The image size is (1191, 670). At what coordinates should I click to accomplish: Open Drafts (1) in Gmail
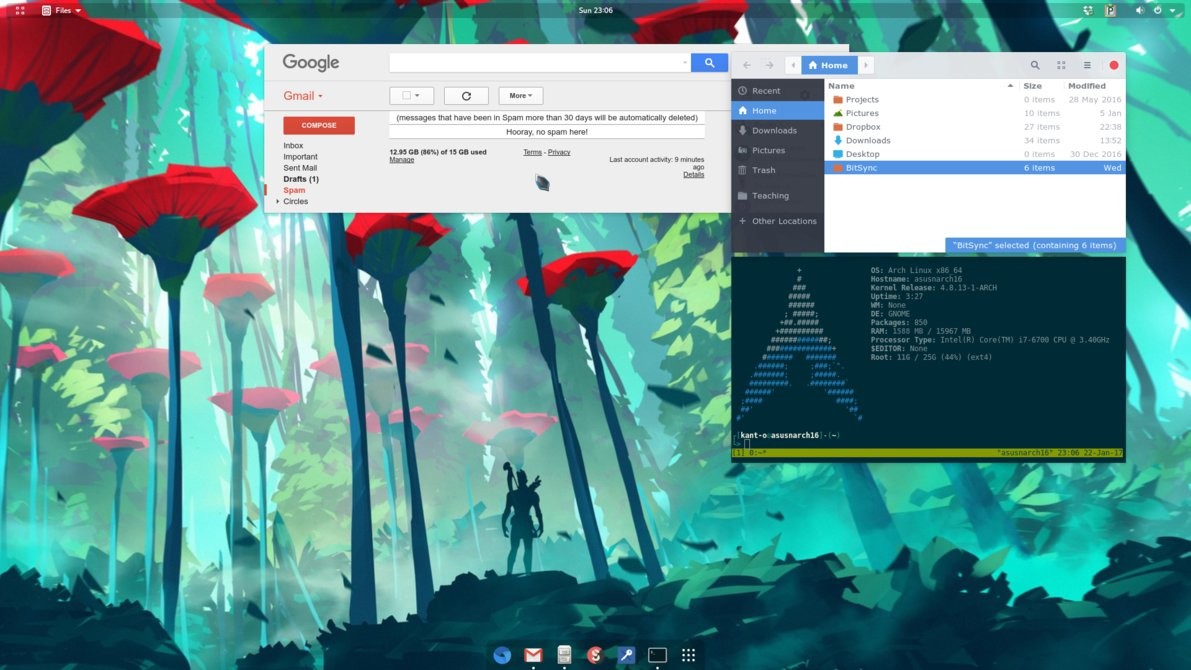coord(301,179)
